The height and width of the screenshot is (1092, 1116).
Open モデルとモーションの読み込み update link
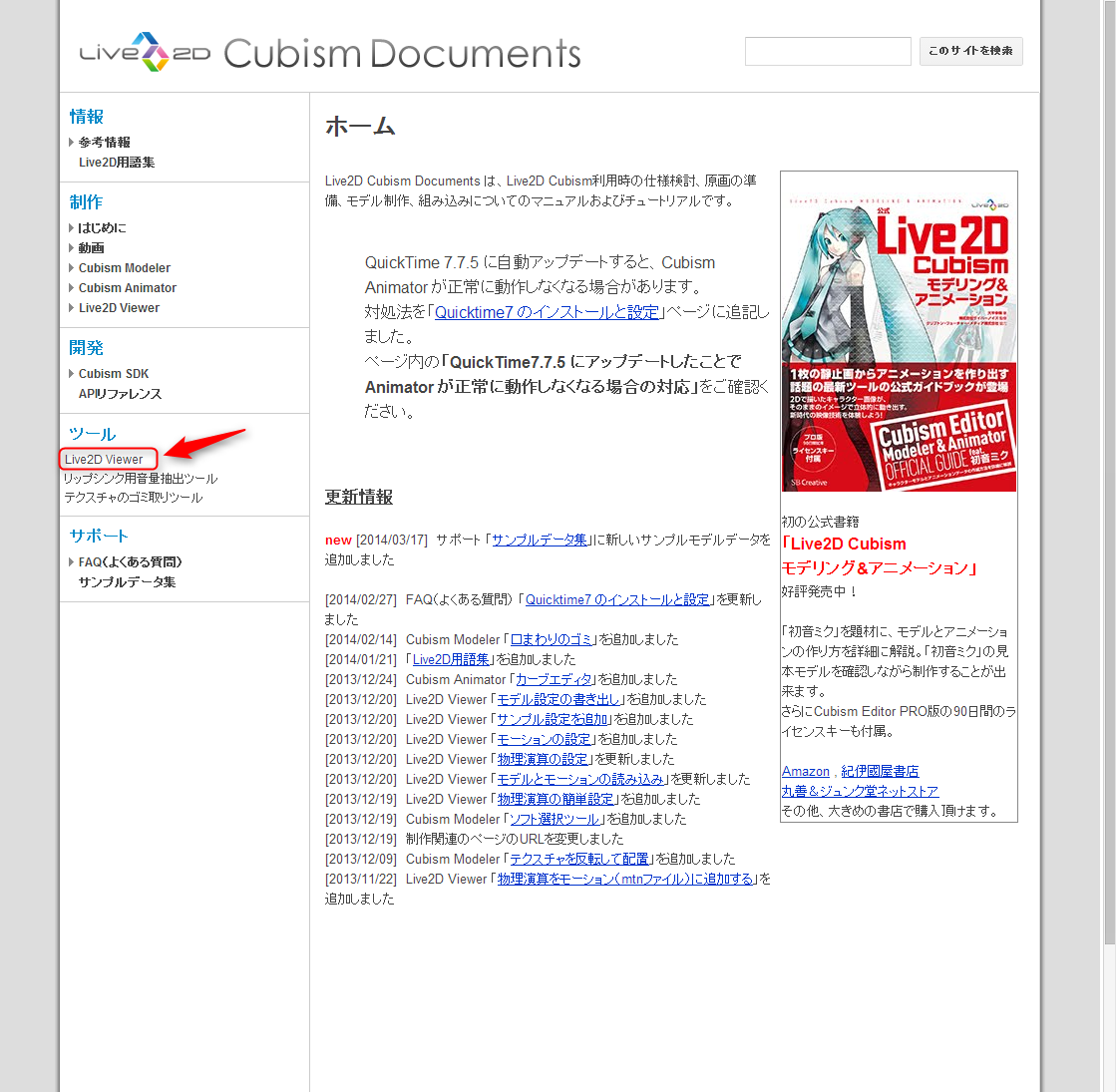point(580,779)
